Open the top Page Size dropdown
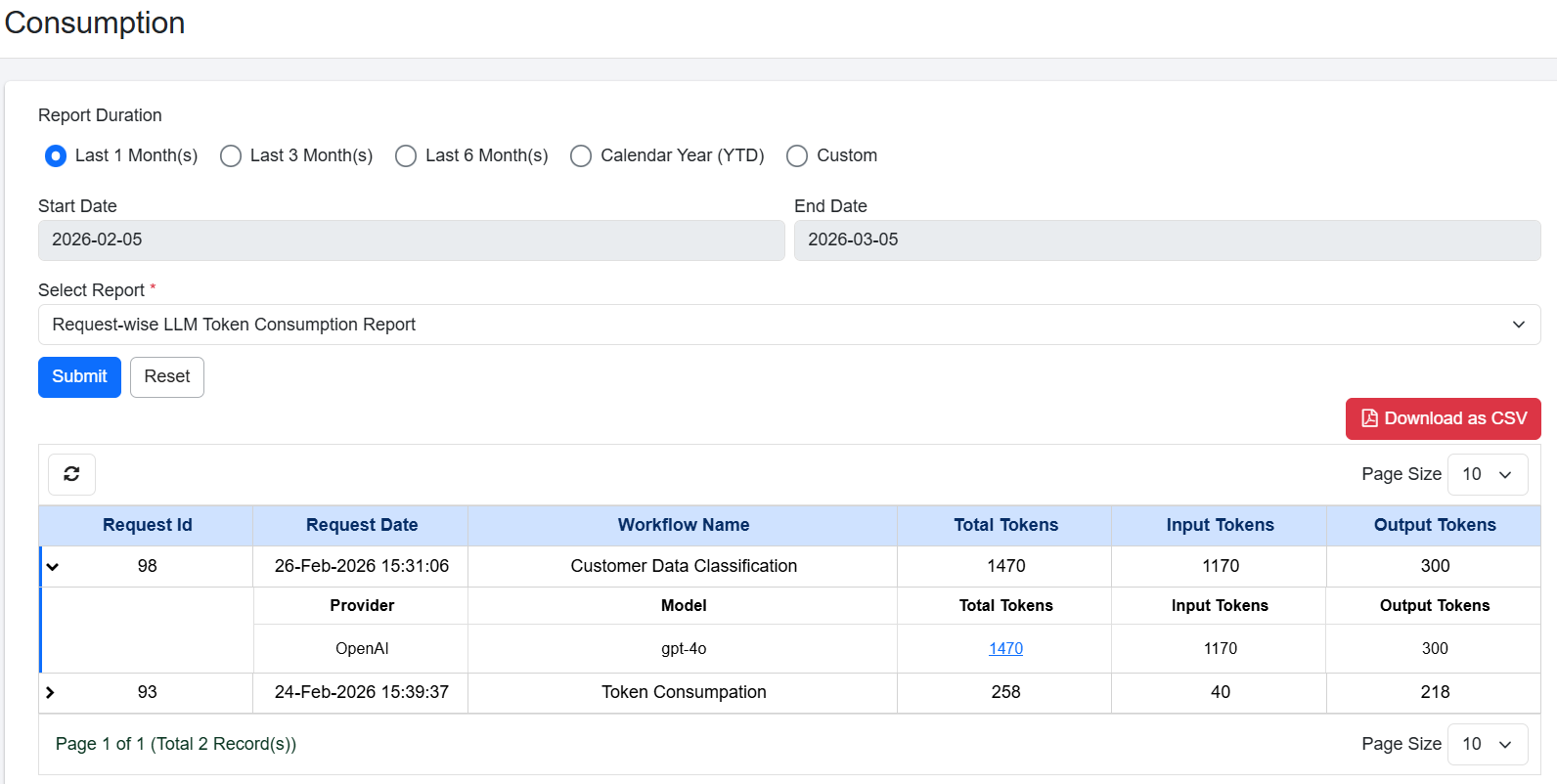 point(1487,474)
